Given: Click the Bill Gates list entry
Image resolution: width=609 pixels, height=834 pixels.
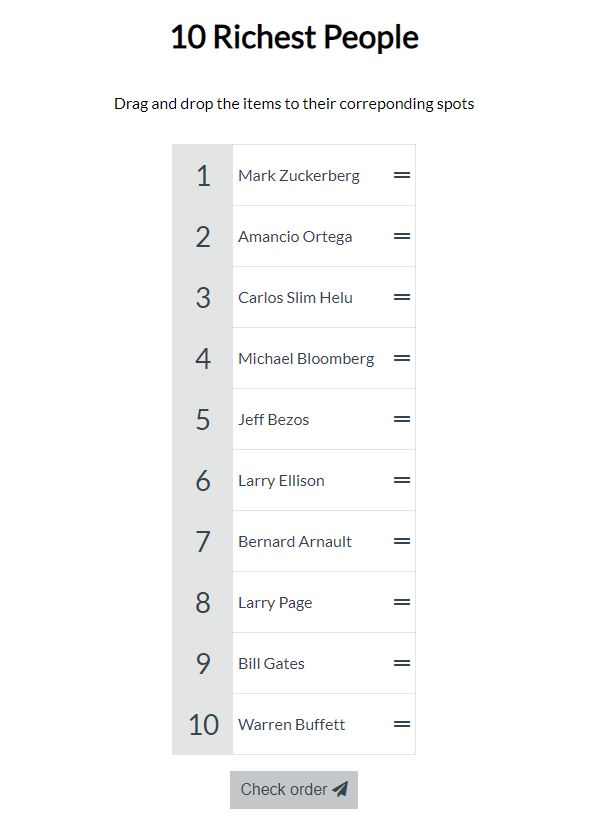Looking at the screenshot, I should point(324,663).
